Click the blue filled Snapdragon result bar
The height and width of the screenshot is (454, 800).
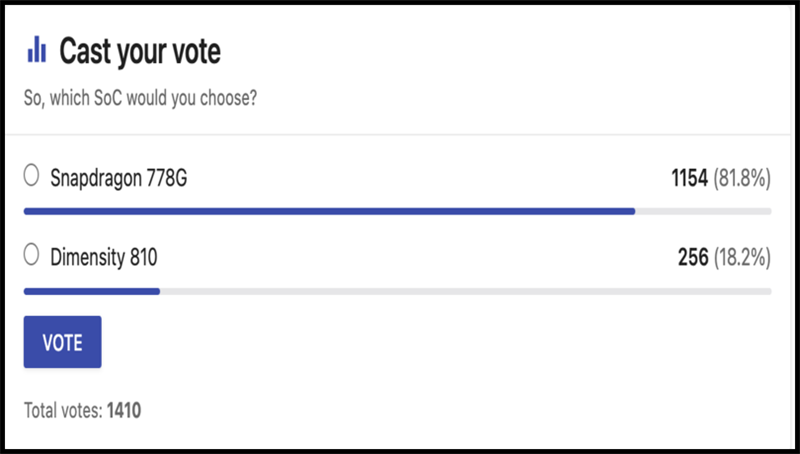(328, 211)
